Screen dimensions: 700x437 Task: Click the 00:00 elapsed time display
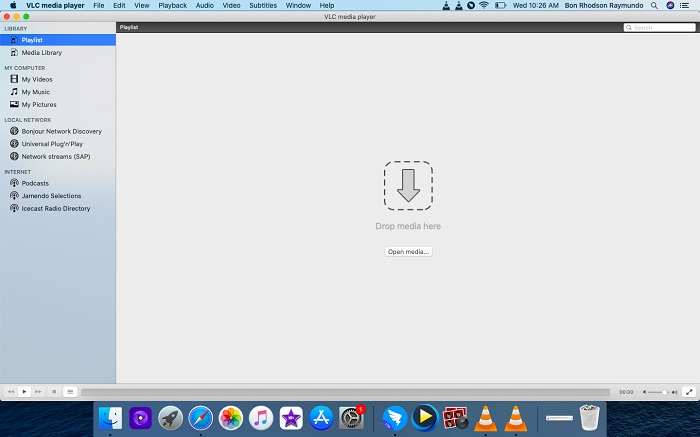tap(626, 392)
